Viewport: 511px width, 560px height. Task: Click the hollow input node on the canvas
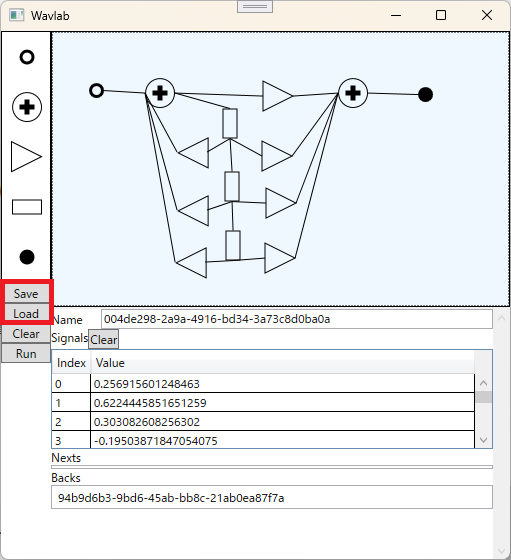tap(96, 91)
